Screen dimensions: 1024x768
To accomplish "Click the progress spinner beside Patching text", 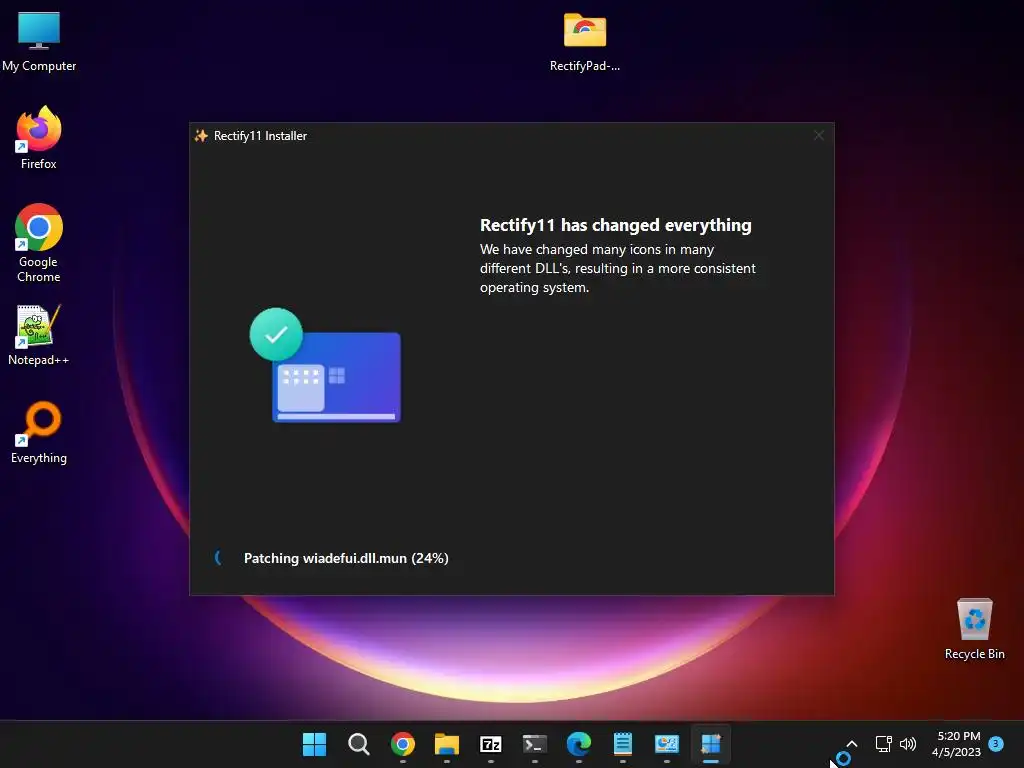I will pos(218,558).
